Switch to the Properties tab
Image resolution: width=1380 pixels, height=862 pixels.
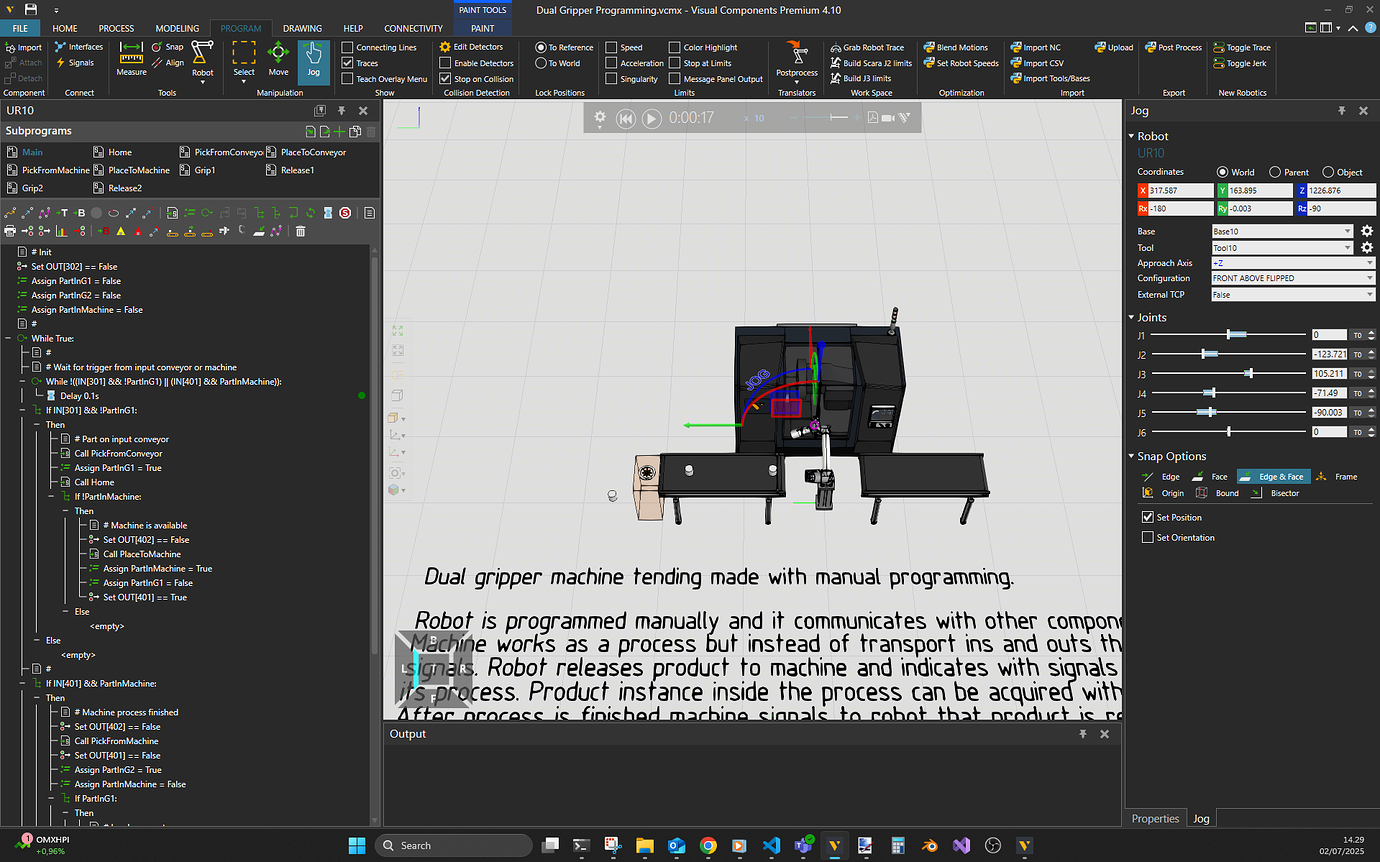tap(1155, 818)
